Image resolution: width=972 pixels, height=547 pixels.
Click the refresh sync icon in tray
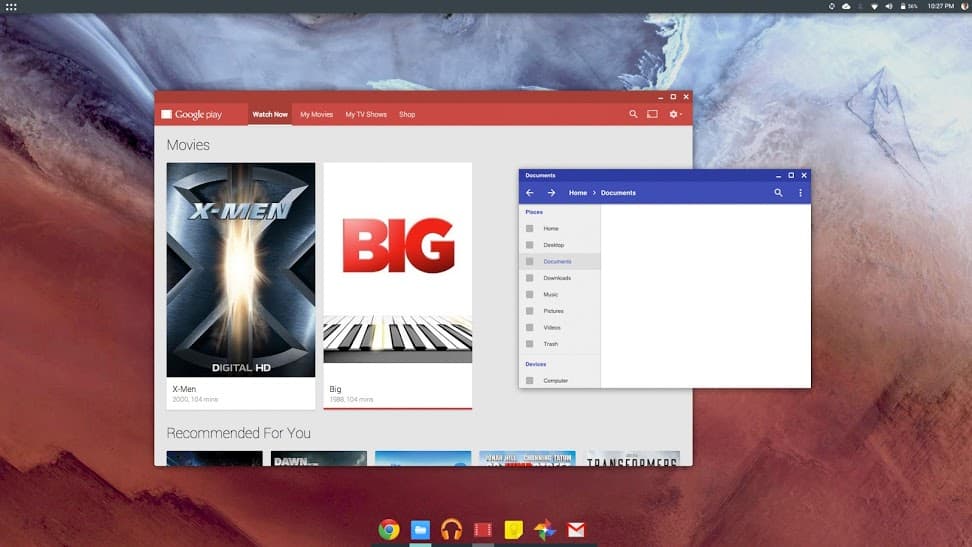tap(832, 6)
